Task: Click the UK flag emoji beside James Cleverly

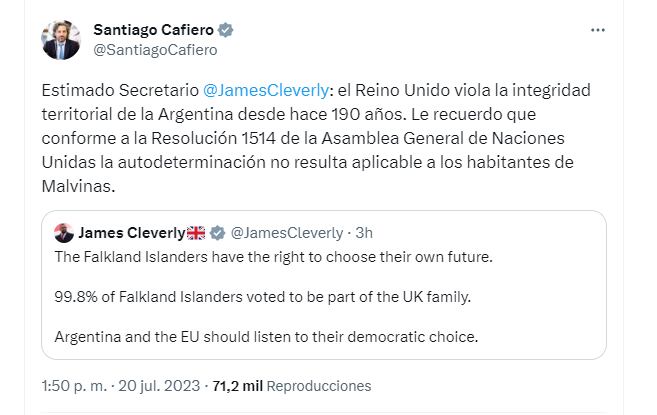Action: 196,233
